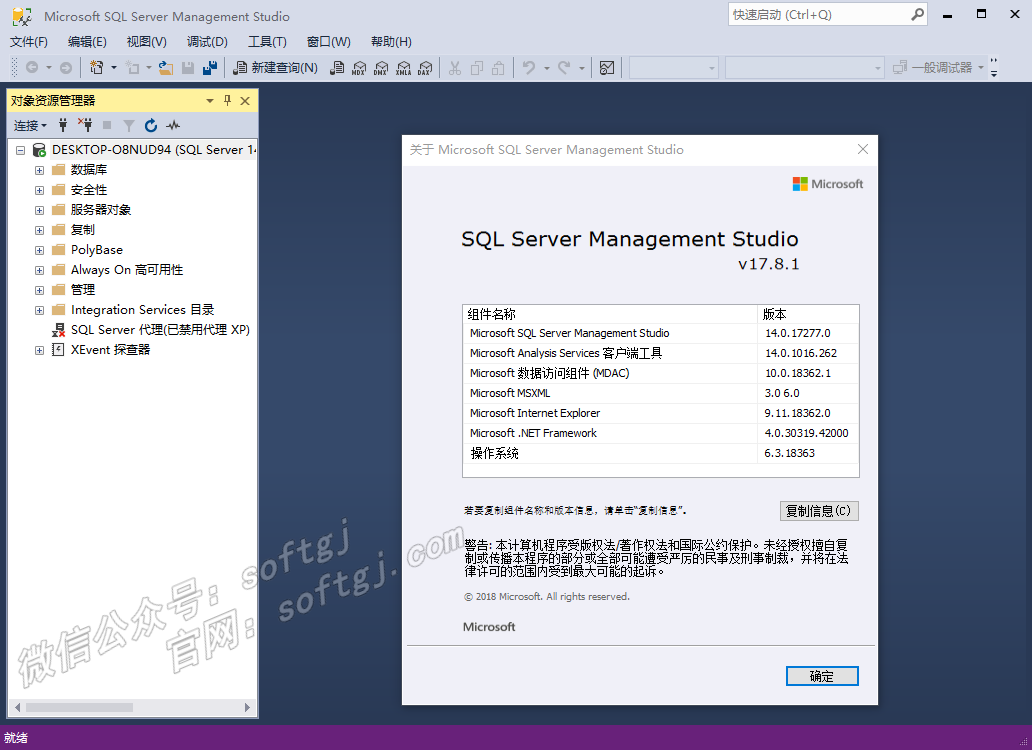Click the Activity Monitor toolbar icon
This screenshot has height=750, width=1032.
pos(607,67)
